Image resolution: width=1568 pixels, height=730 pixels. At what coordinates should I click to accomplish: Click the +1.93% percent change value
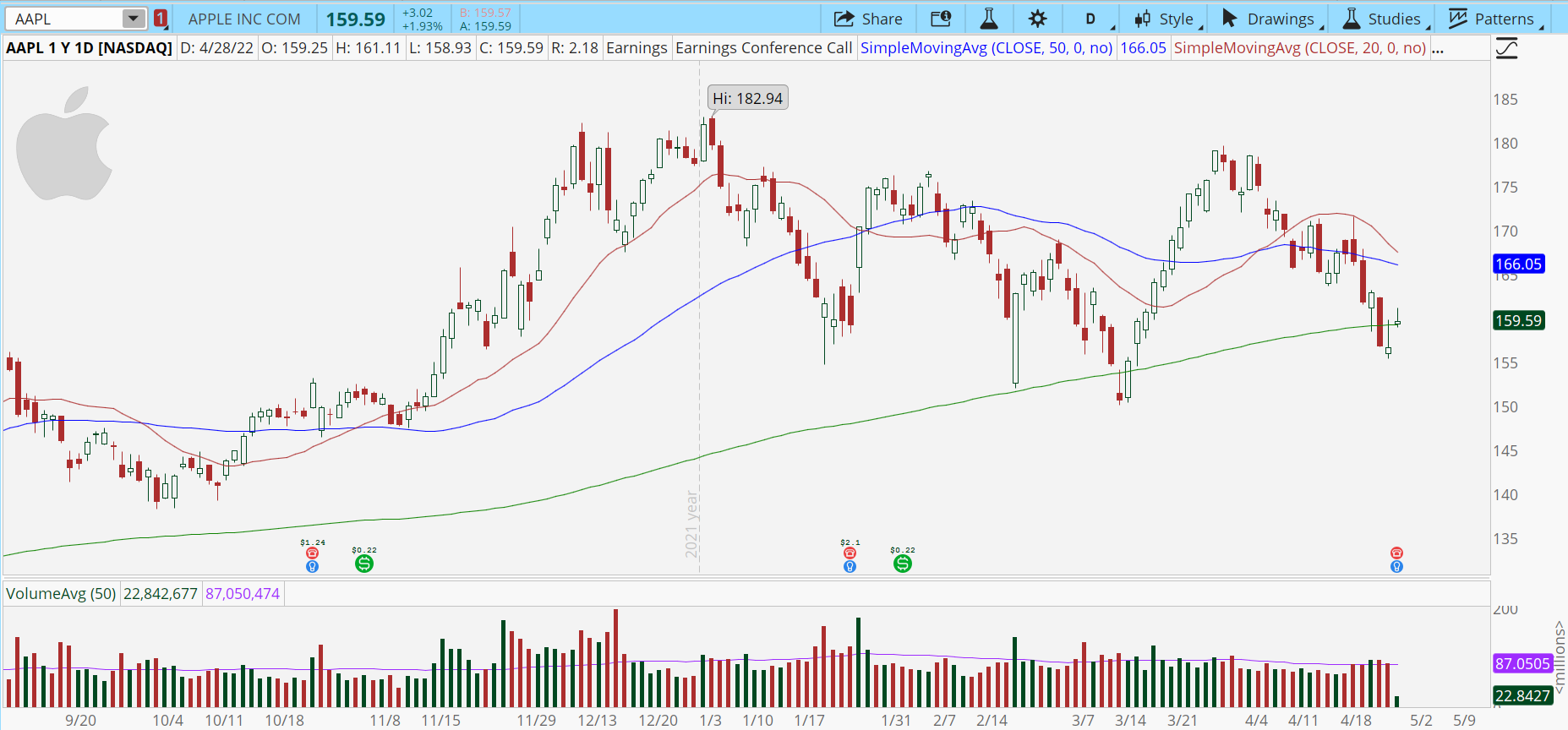coord(422,26)
